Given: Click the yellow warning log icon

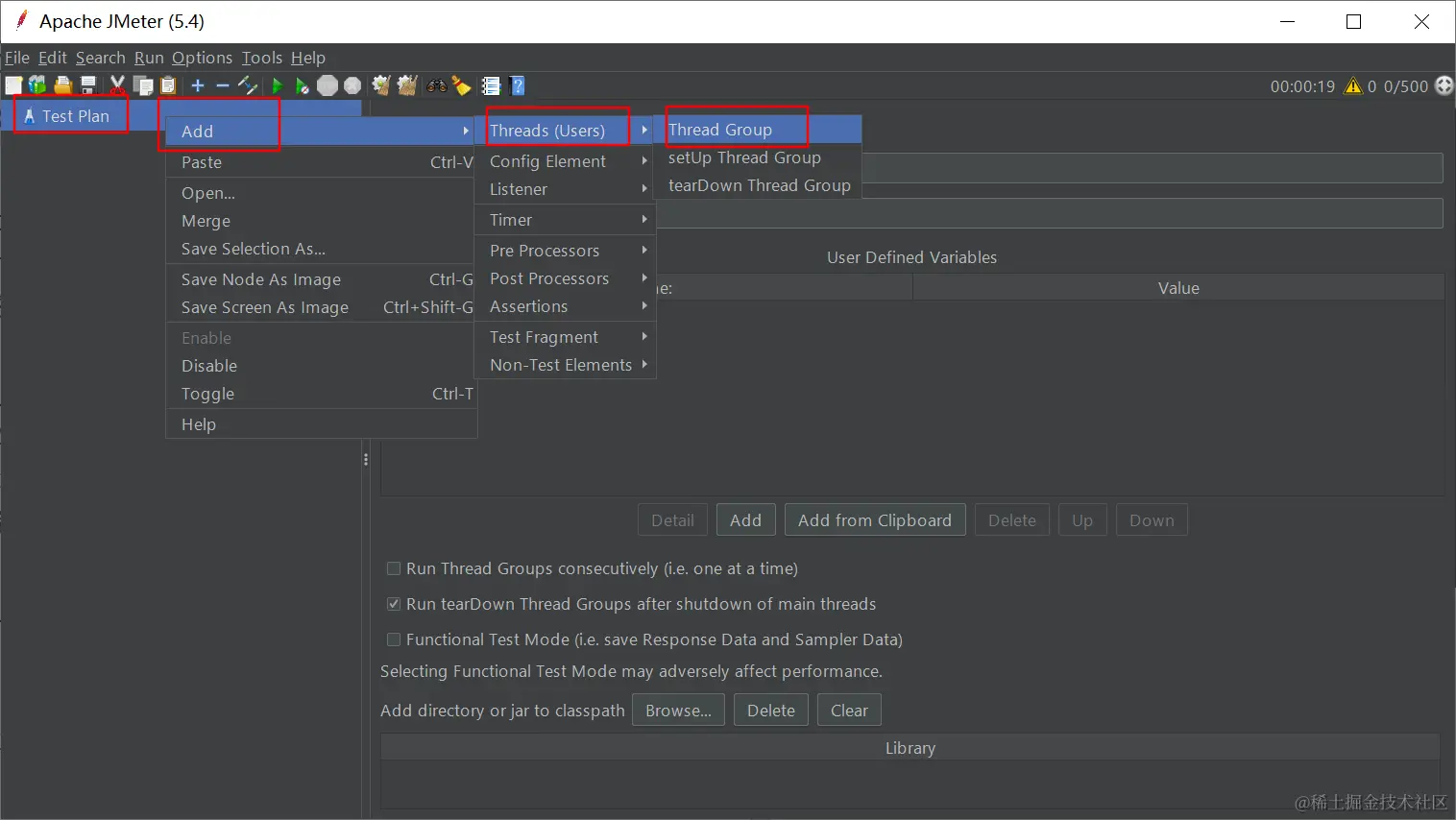Looking at the screenshot, I should (x=1353, y=86).
